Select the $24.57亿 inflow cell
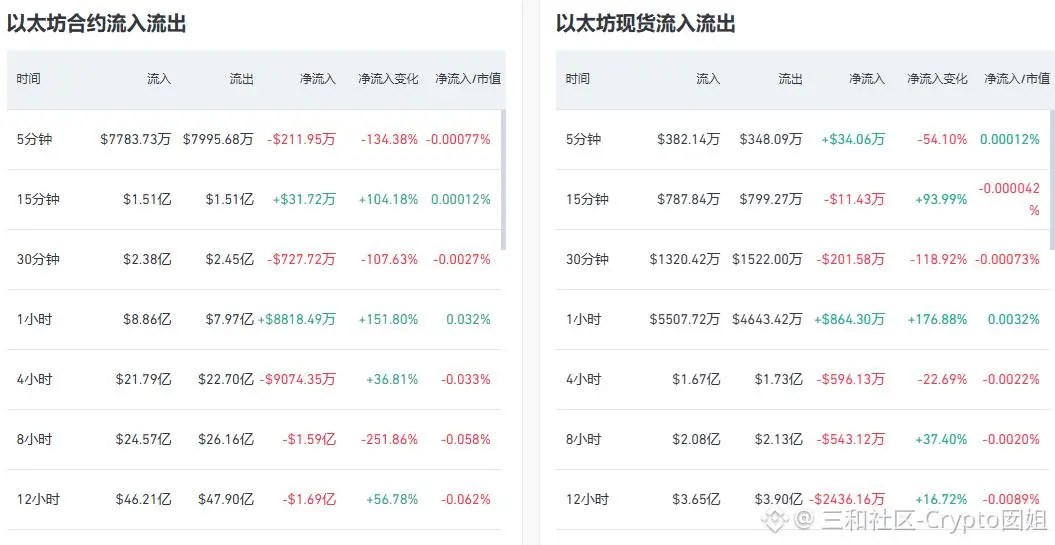 (143, 439)
